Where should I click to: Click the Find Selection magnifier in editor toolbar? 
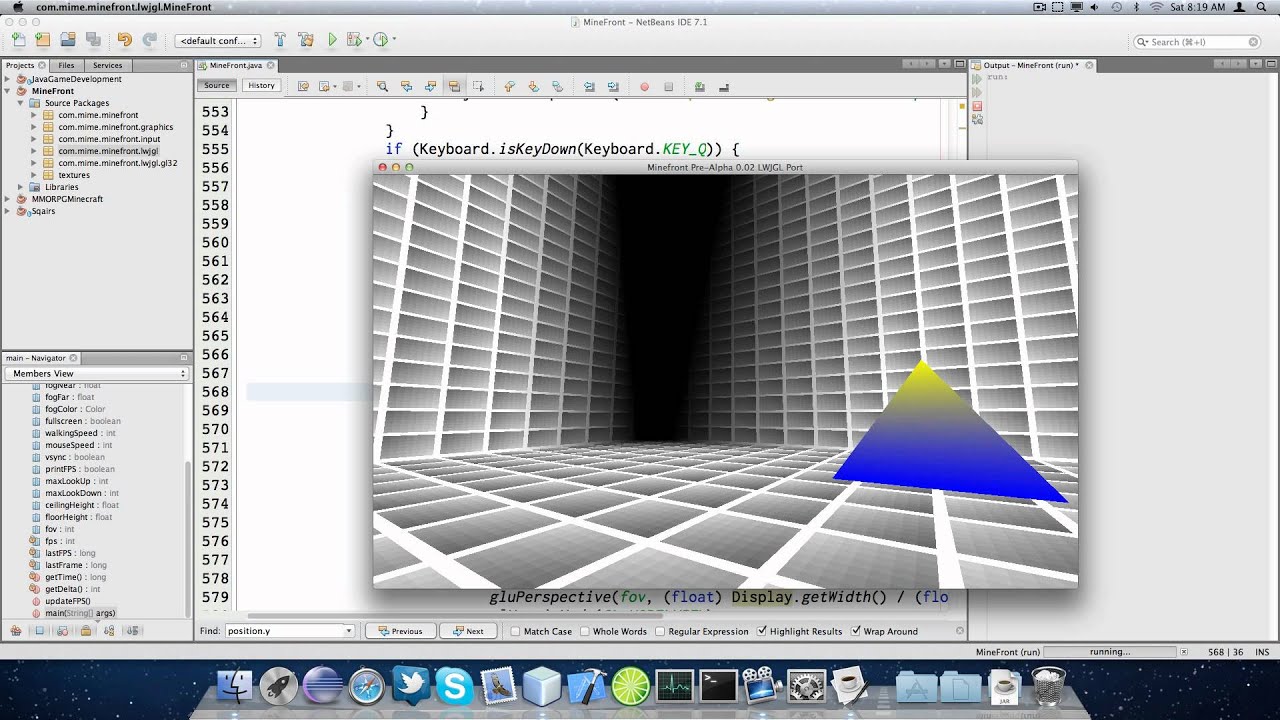pyautogui.click(x=384, y=85)
